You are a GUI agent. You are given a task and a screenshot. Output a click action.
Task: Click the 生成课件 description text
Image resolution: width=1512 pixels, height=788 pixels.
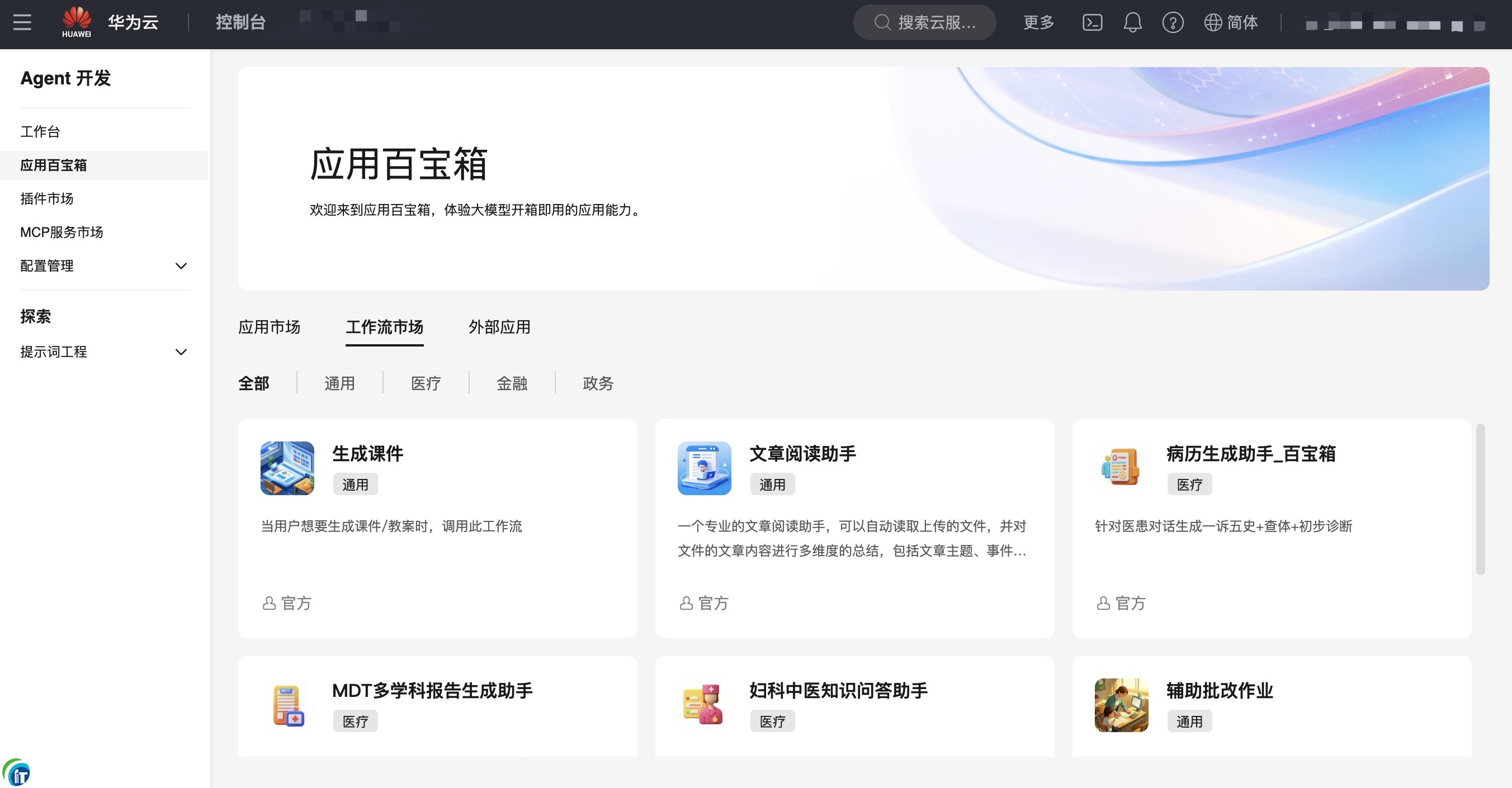click(x=391, y=526)
